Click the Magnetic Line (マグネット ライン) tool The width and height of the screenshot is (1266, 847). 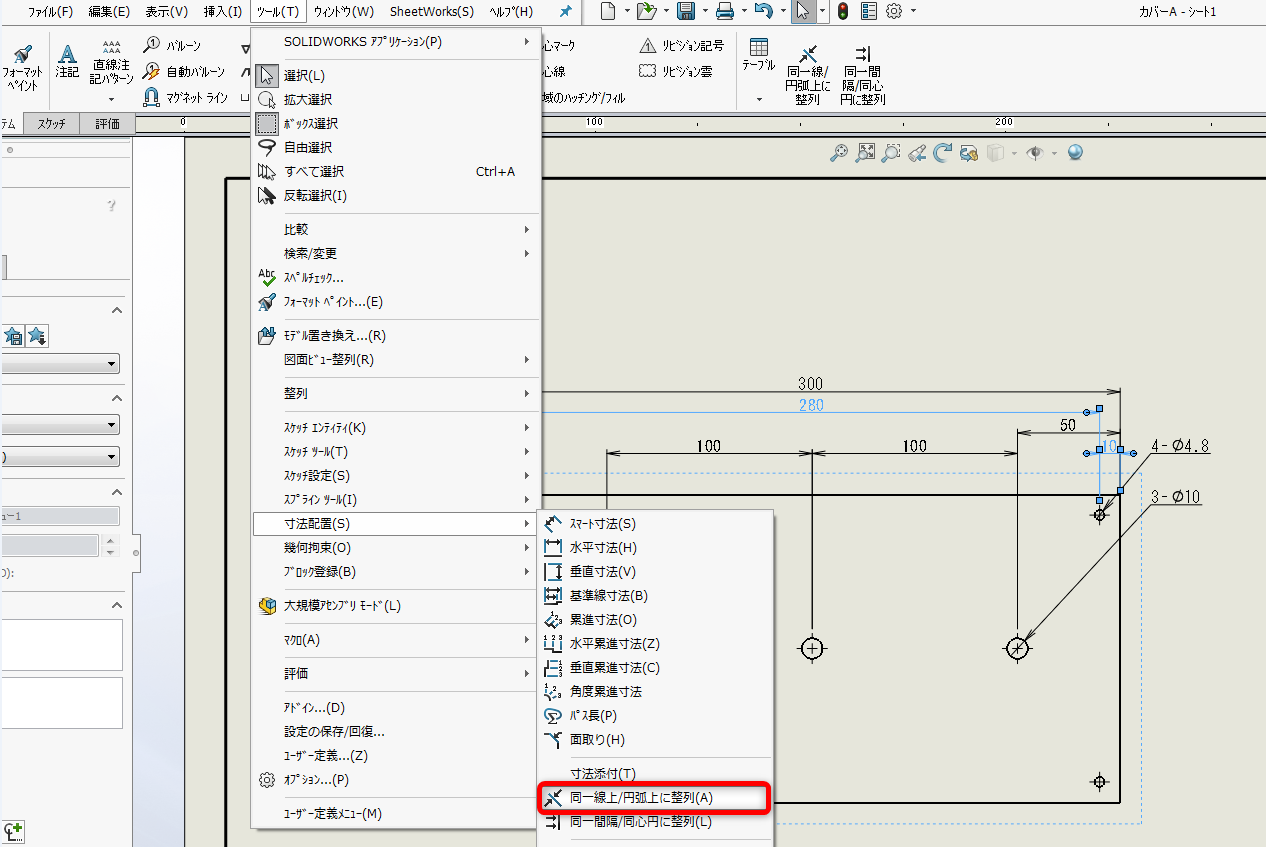pos(186,97)
